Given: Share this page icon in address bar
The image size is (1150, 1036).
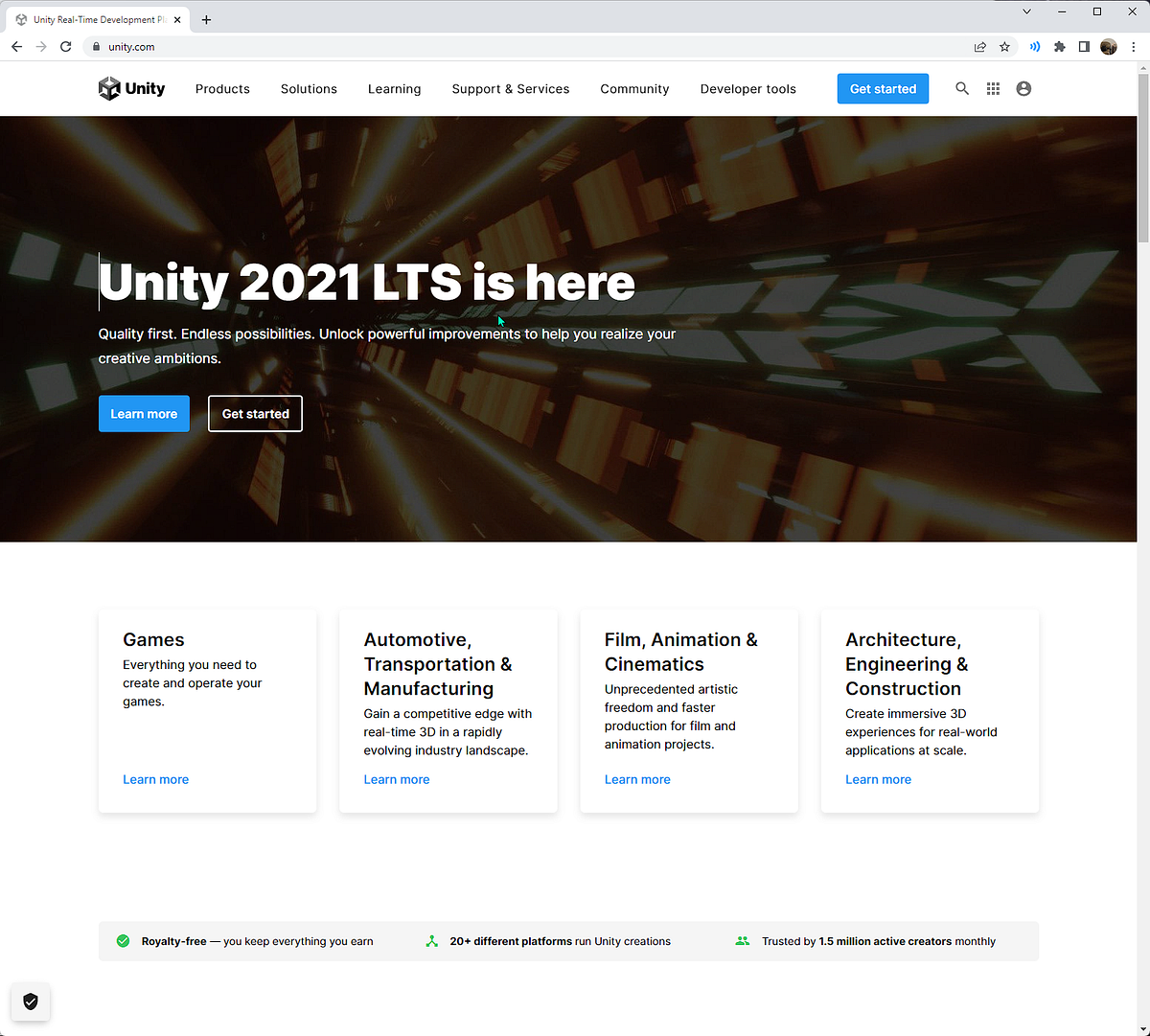Looking at the screenshot, I should 979,46.
